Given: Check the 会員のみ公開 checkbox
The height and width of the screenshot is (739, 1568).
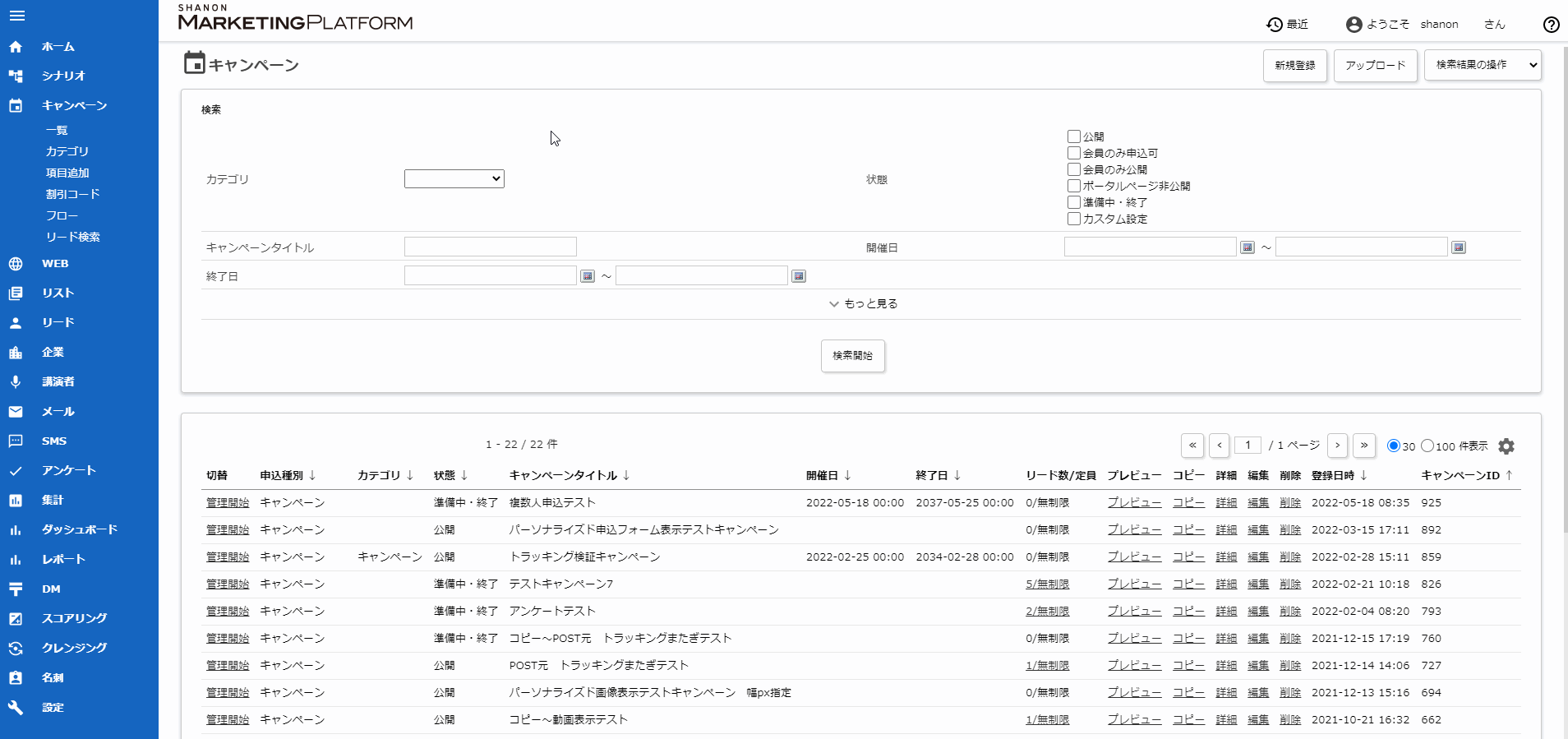Looking at the screenshot, I should [1073, 169].
